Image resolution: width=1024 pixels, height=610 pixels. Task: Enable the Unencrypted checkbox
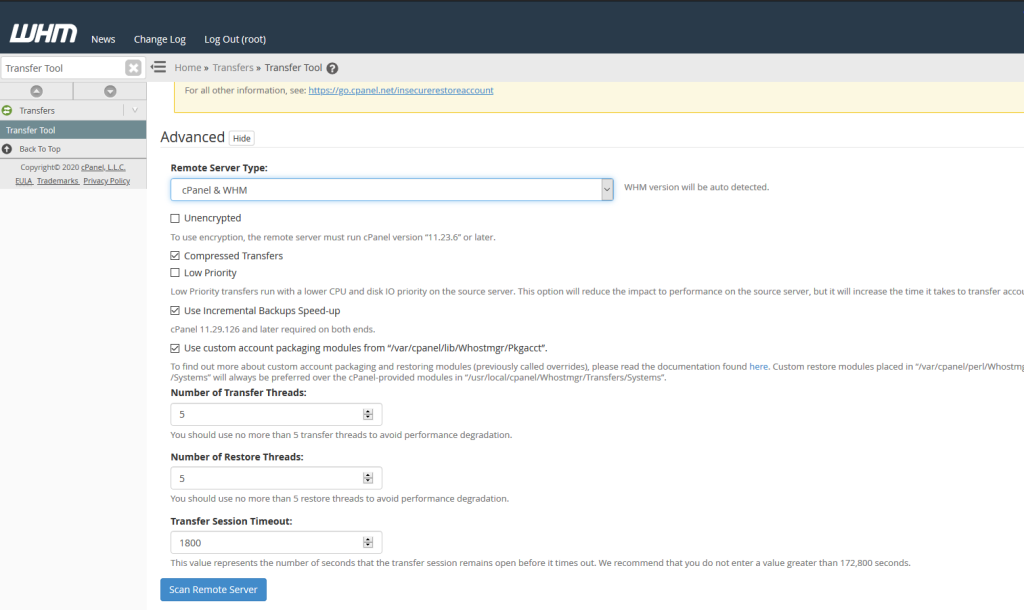(175, 218)
